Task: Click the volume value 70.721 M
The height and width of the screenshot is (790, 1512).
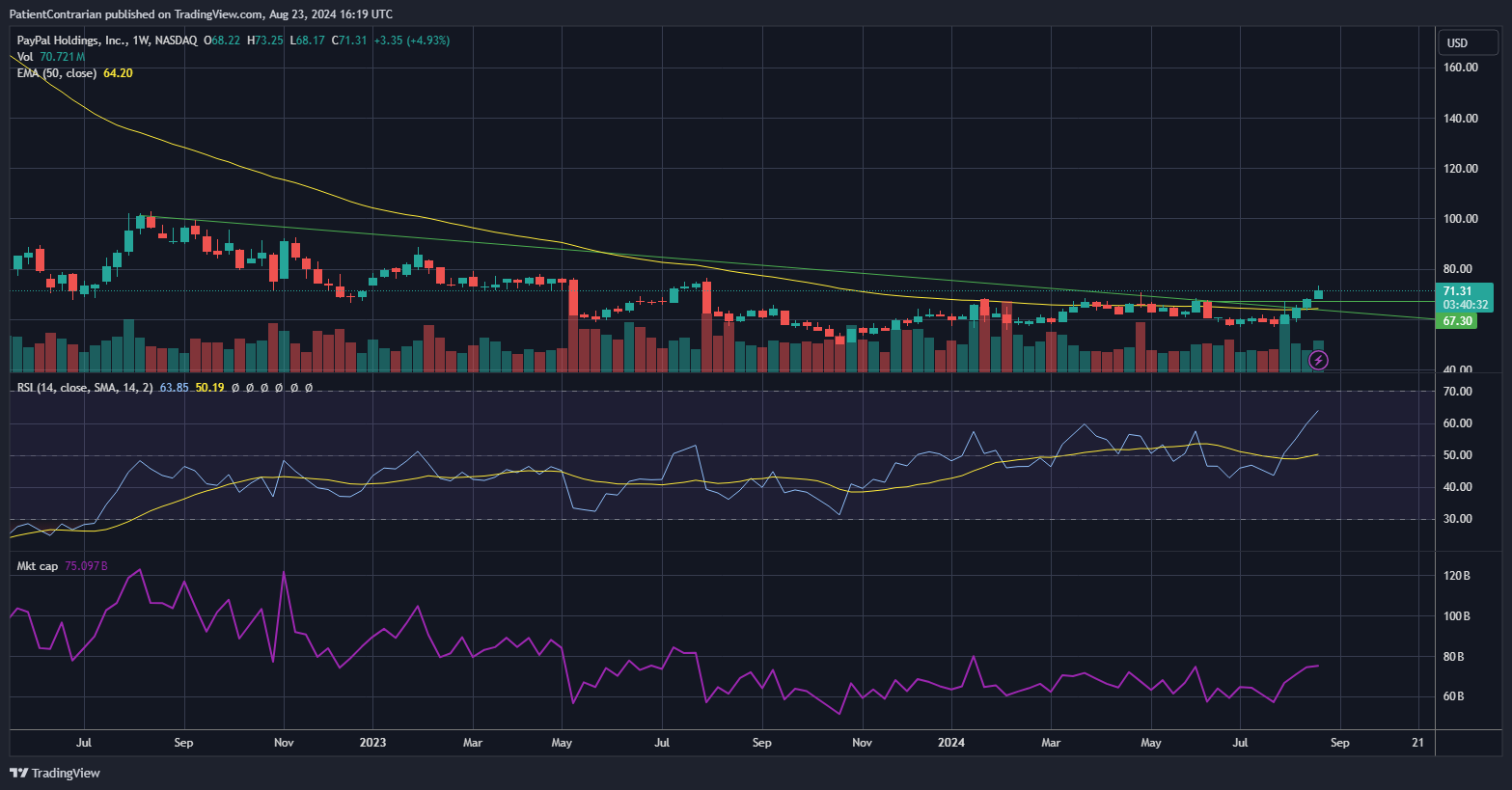Action: click(63, 57)
